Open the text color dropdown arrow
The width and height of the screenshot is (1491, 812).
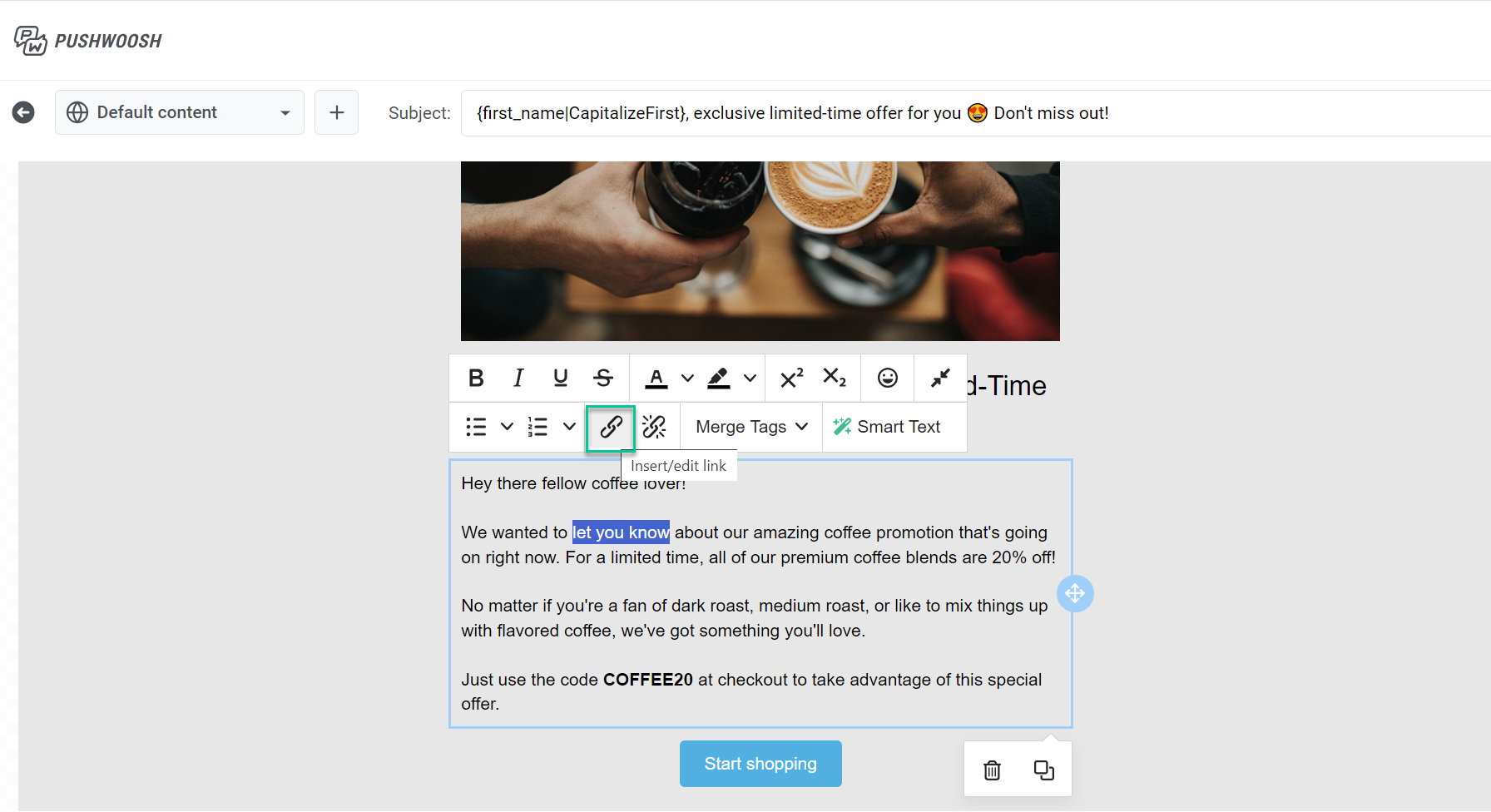tap(687, 379)
